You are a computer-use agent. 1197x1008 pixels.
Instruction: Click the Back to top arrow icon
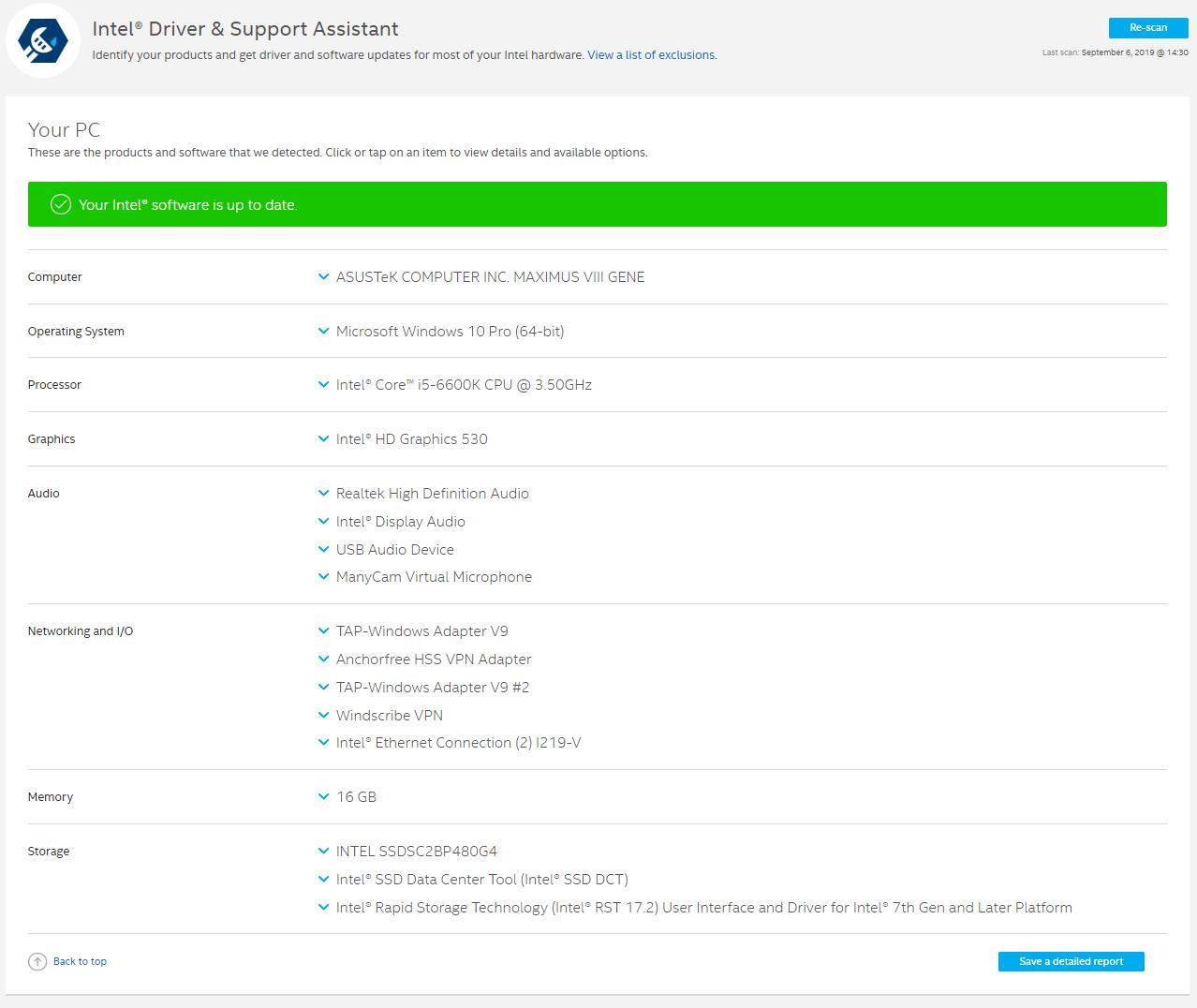(37, 961)
